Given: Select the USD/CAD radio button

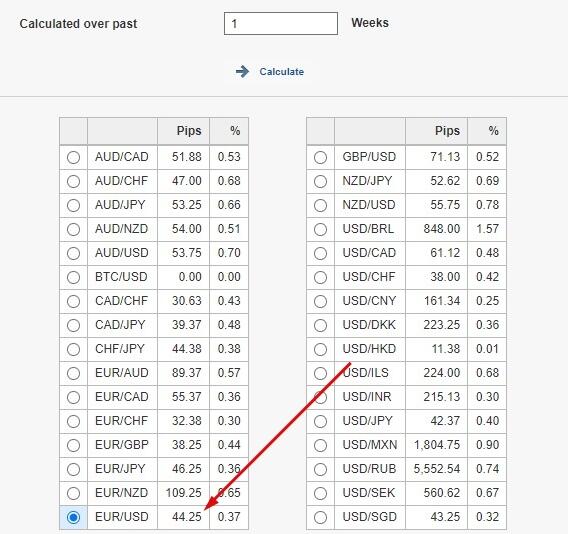Looking at the screenshot, I should coord(320,254).
